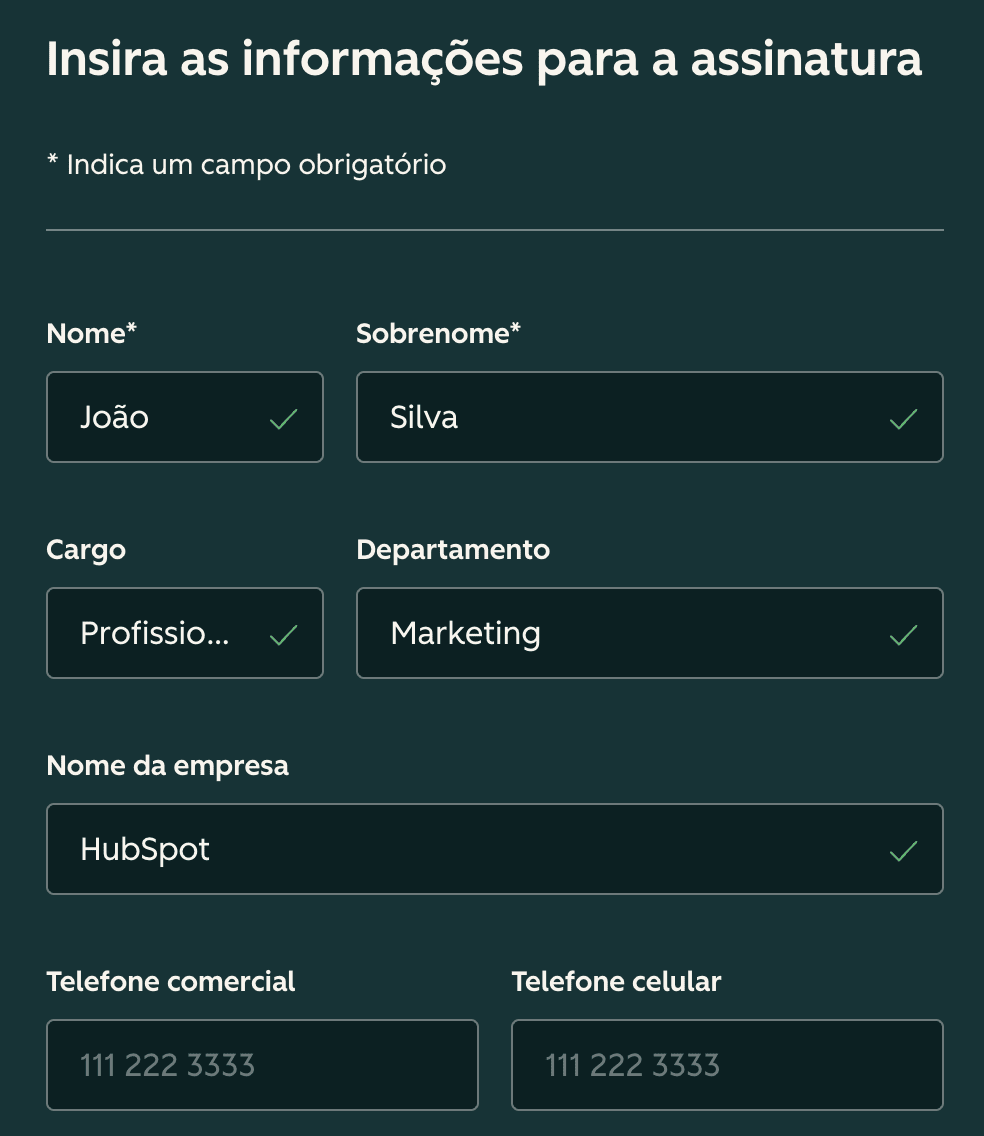Select the Sobrenome* label text
The height and width of the screenshot is (1136, 984).
[438, 333]
